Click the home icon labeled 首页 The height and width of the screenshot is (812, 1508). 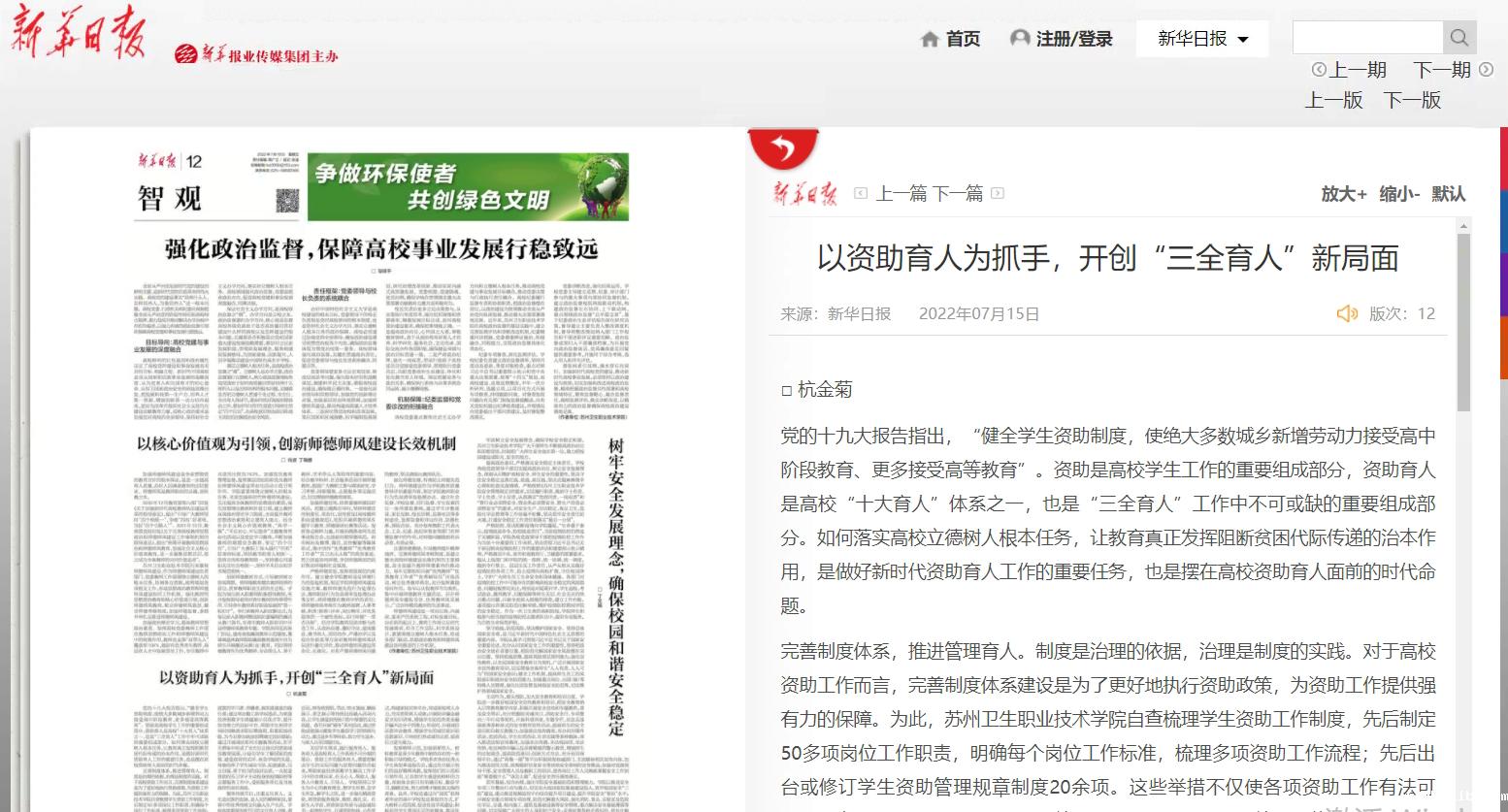pyautogui.click(x=930, y=39)
